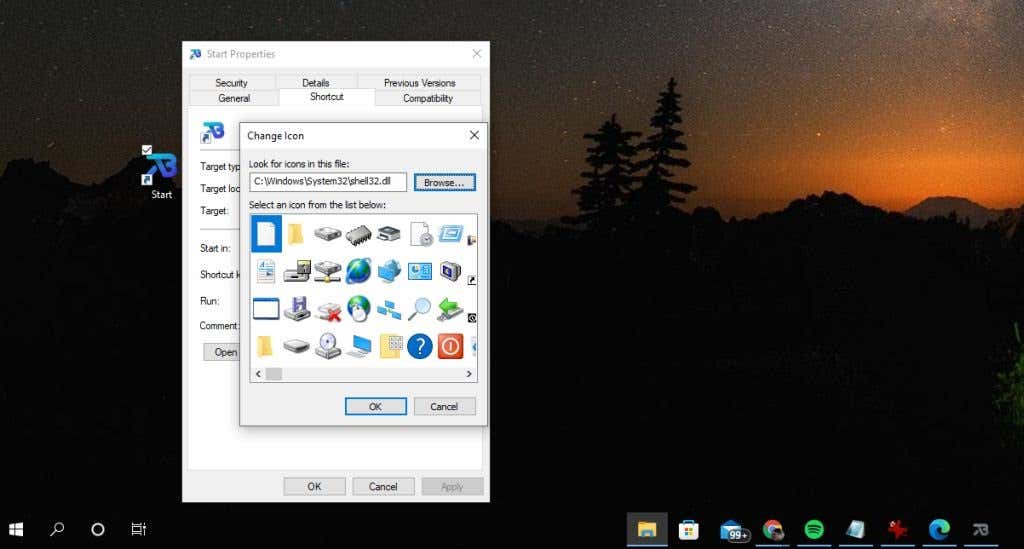This screenshot has width=1024, height=549.
Task: Click the Browse... button
Action: pyautogui.click(x=445, y=182)
